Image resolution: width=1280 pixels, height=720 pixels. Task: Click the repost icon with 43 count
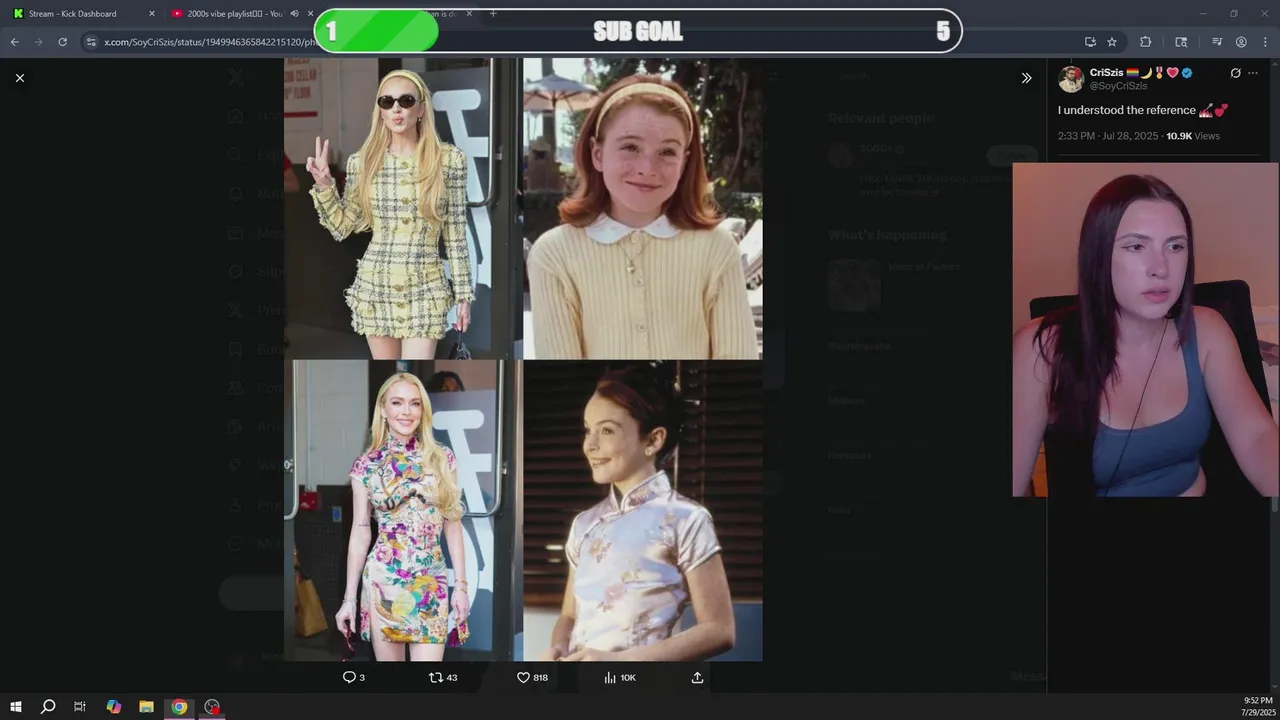pyautogui.click(x=442, y=677)
